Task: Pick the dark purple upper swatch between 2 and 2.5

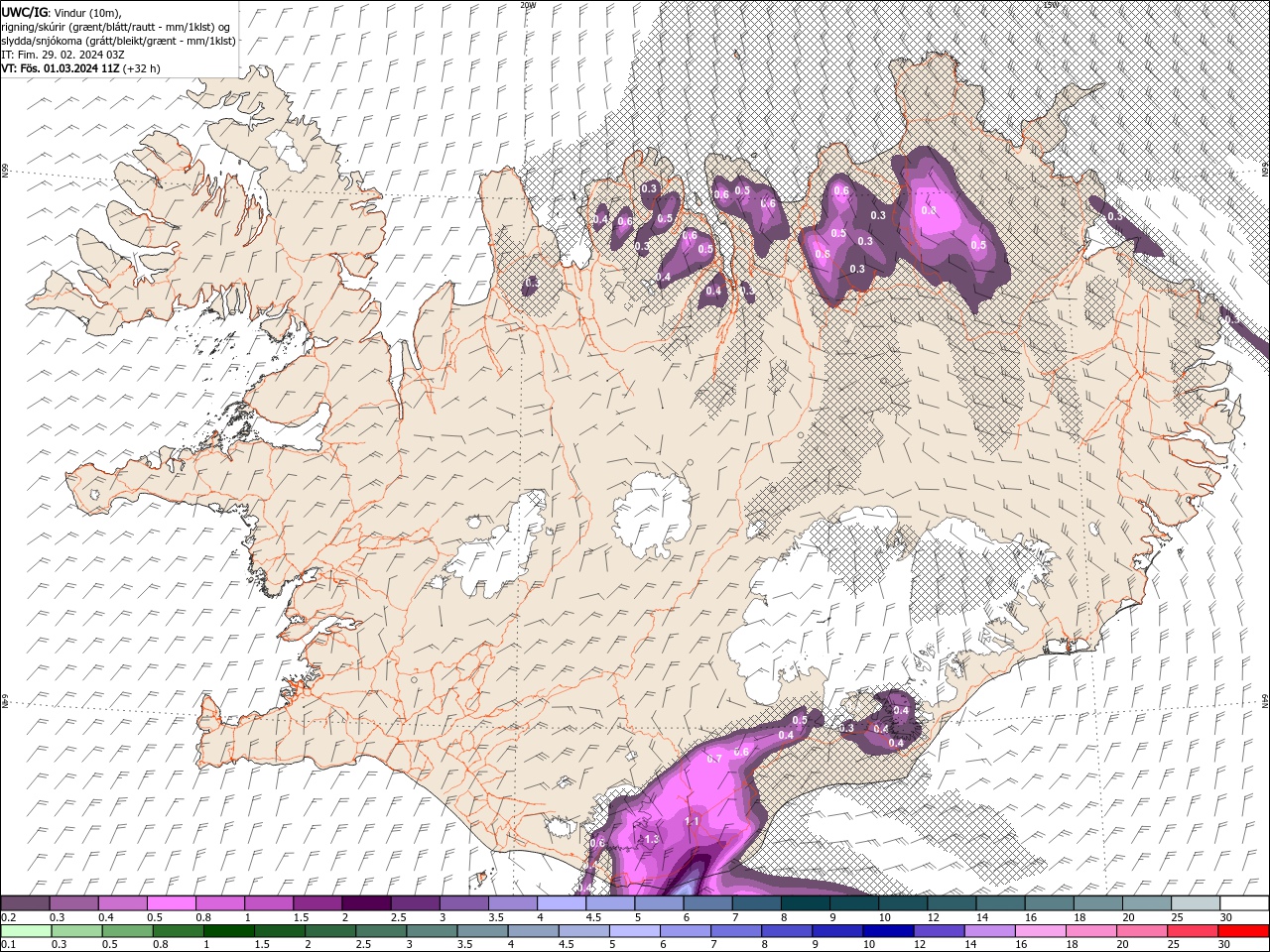Action: tap(366, 903)
